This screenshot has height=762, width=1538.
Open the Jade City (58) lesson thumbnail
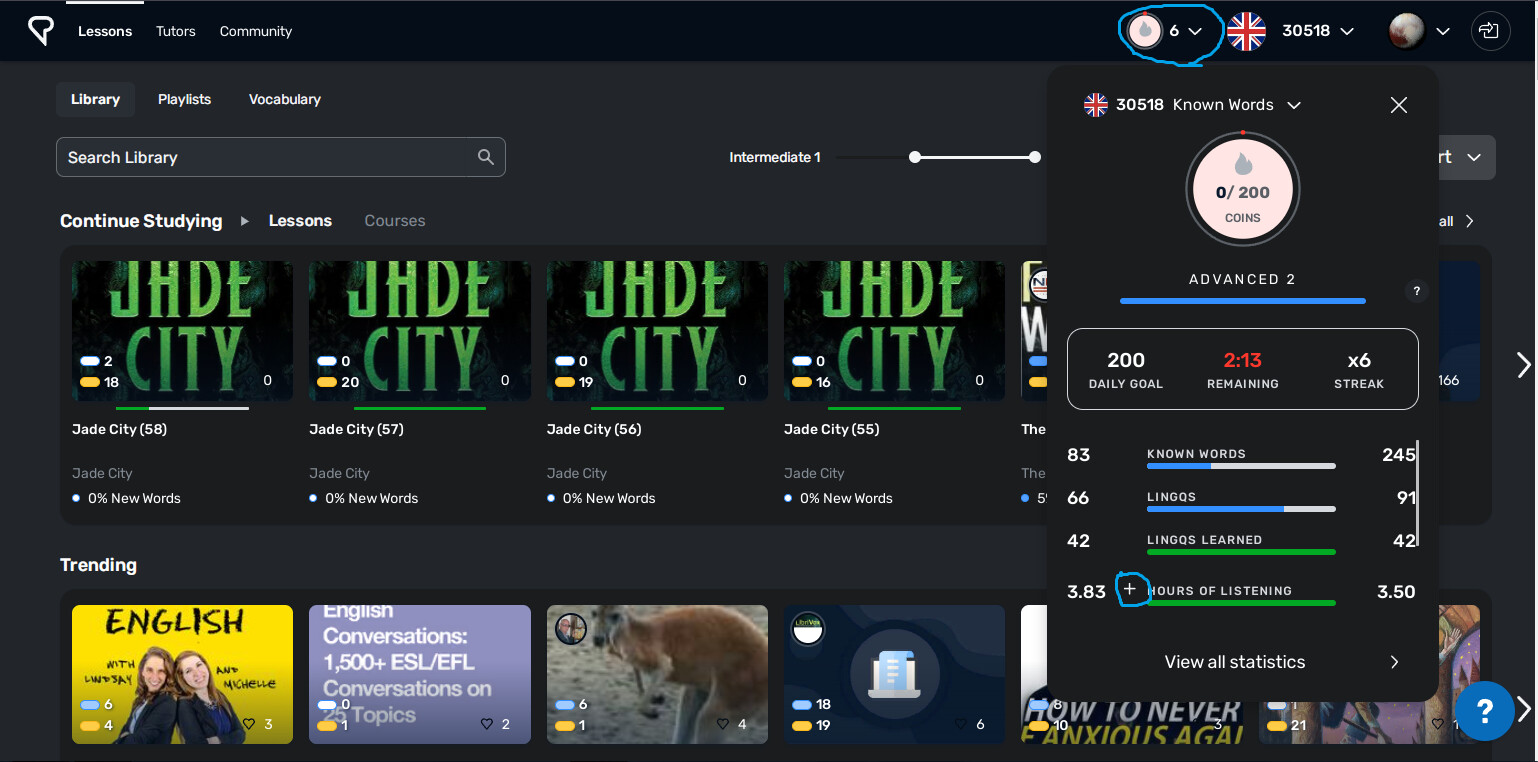(182, 331)
